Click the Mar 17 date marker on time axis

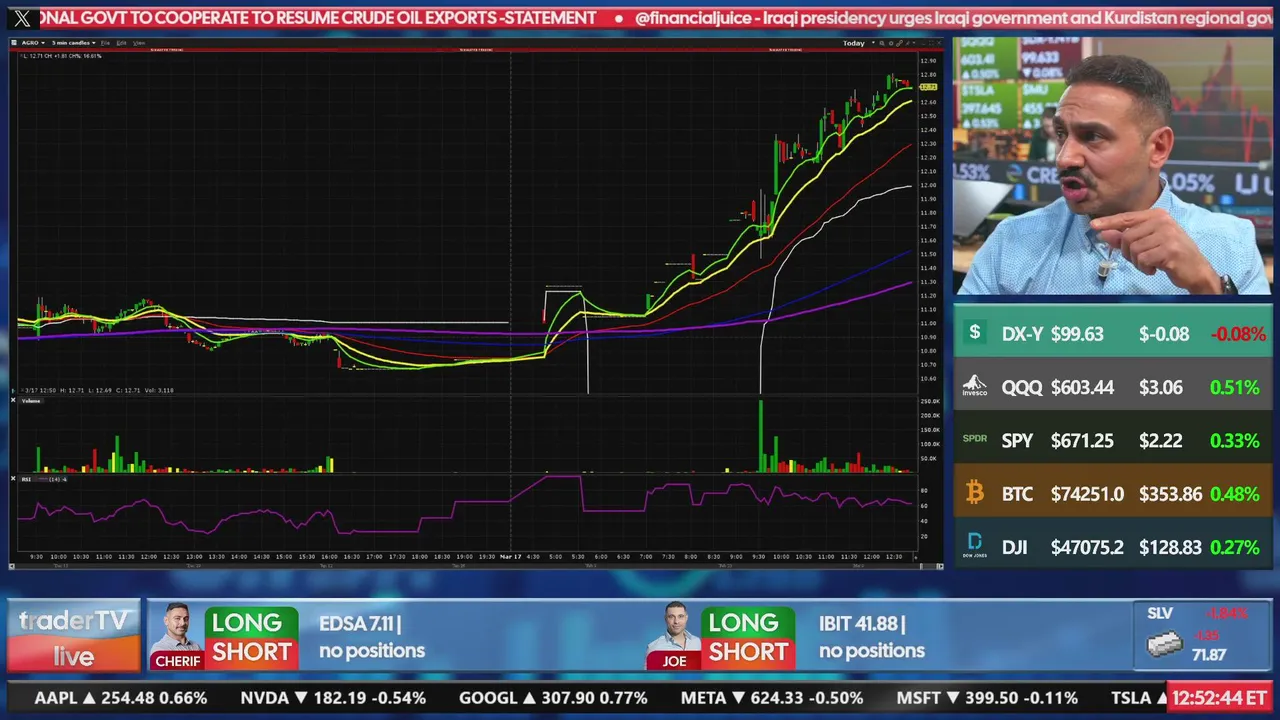511,556
